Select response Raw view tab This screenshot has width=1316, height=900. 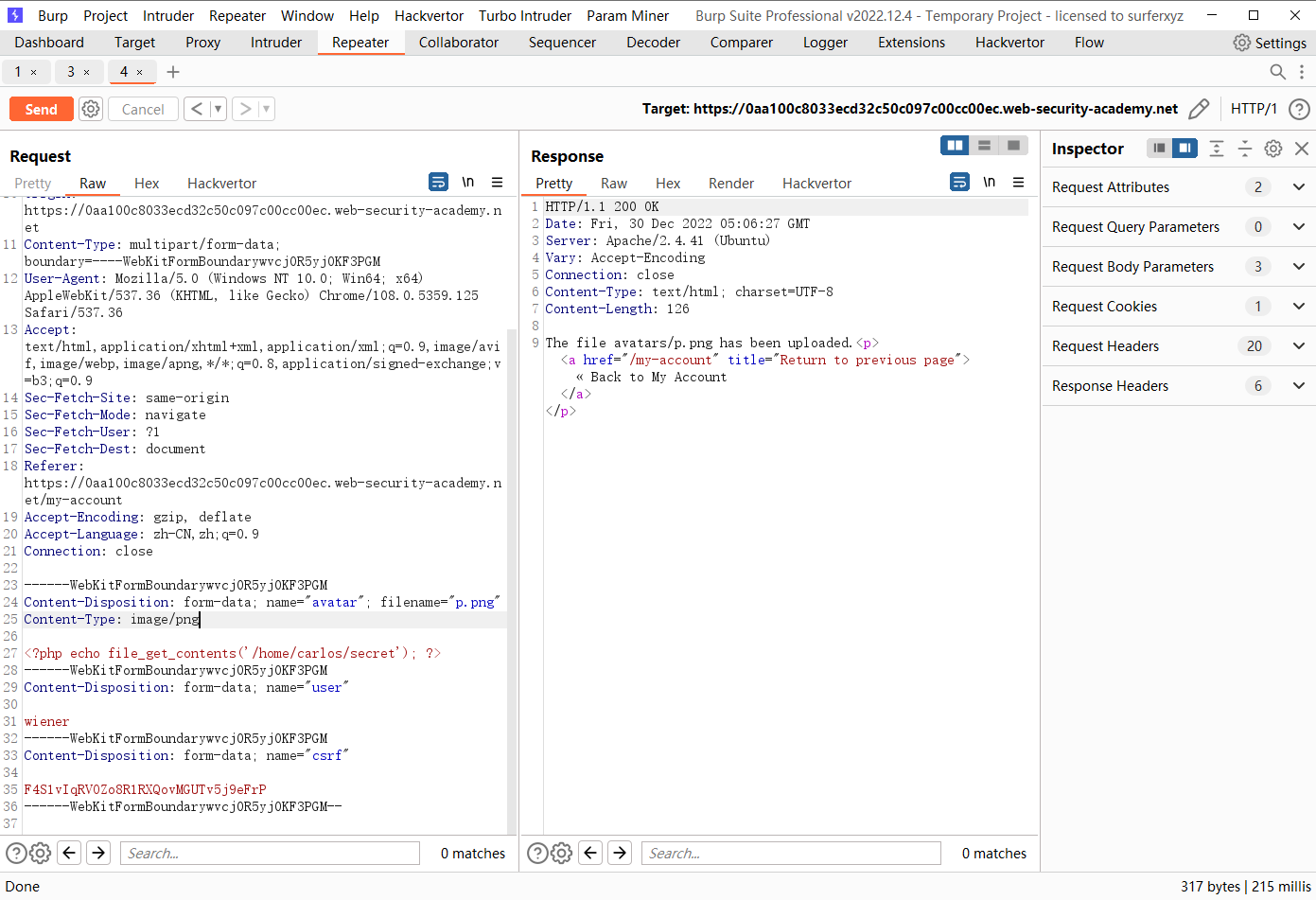[614, 183]
